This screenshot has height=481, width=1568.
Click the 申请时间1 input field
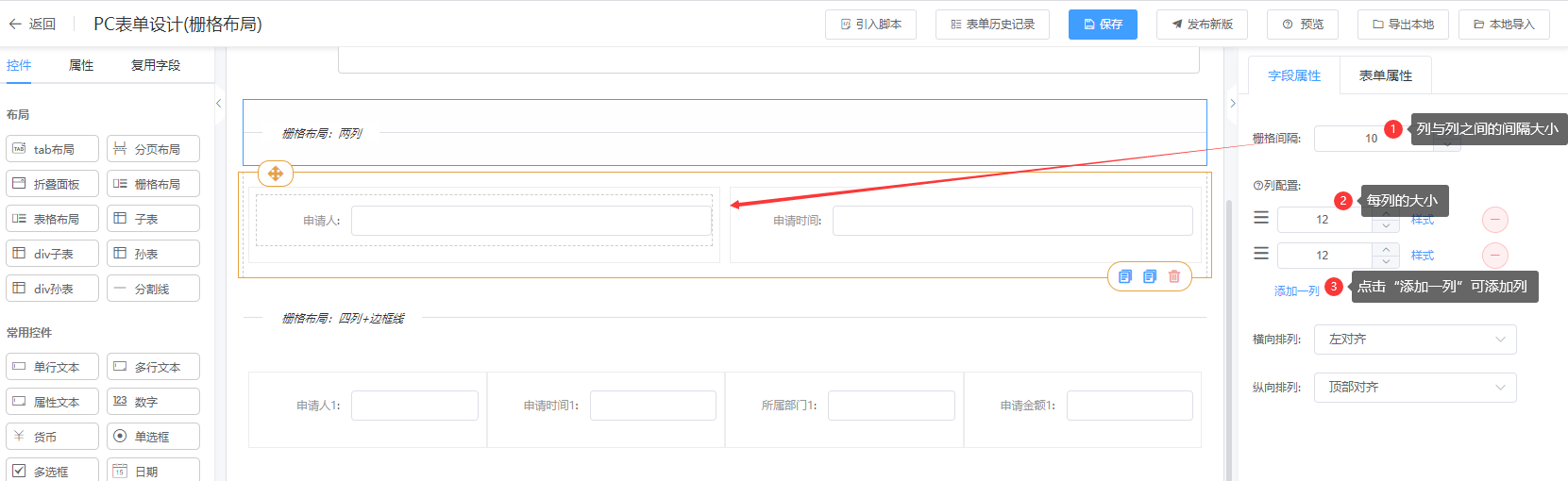coord(653,406)
